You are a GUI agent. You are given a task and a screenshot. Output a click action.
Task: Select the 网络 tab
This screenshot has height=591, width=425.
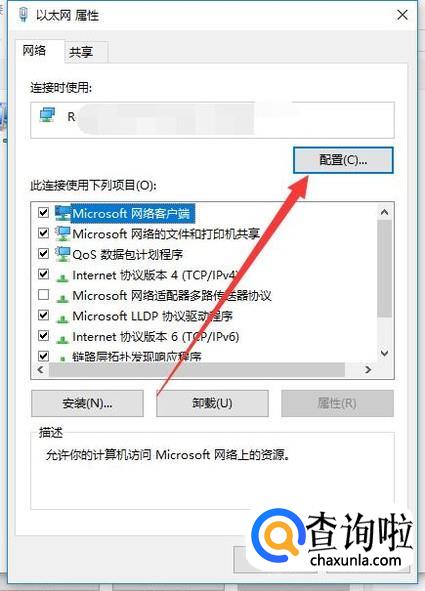tap(35, 50)
